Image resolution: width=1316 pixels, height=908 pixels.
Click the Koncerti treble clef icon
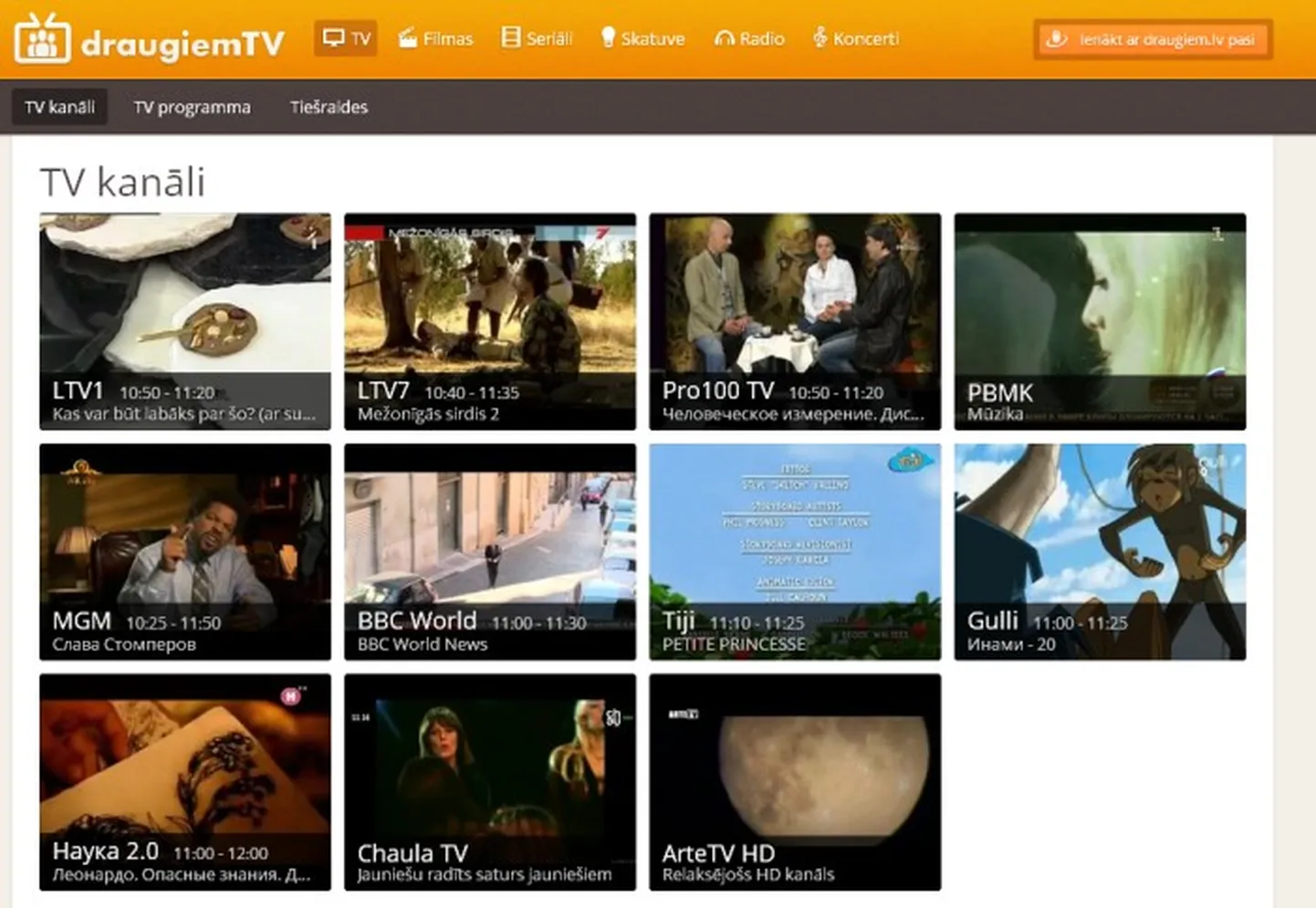(820, 37)
